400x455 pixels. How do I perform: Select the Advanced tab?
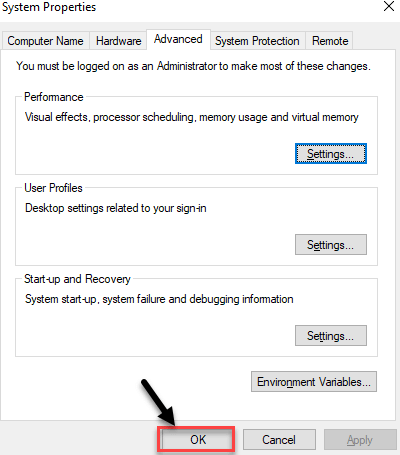click(178, 39)
